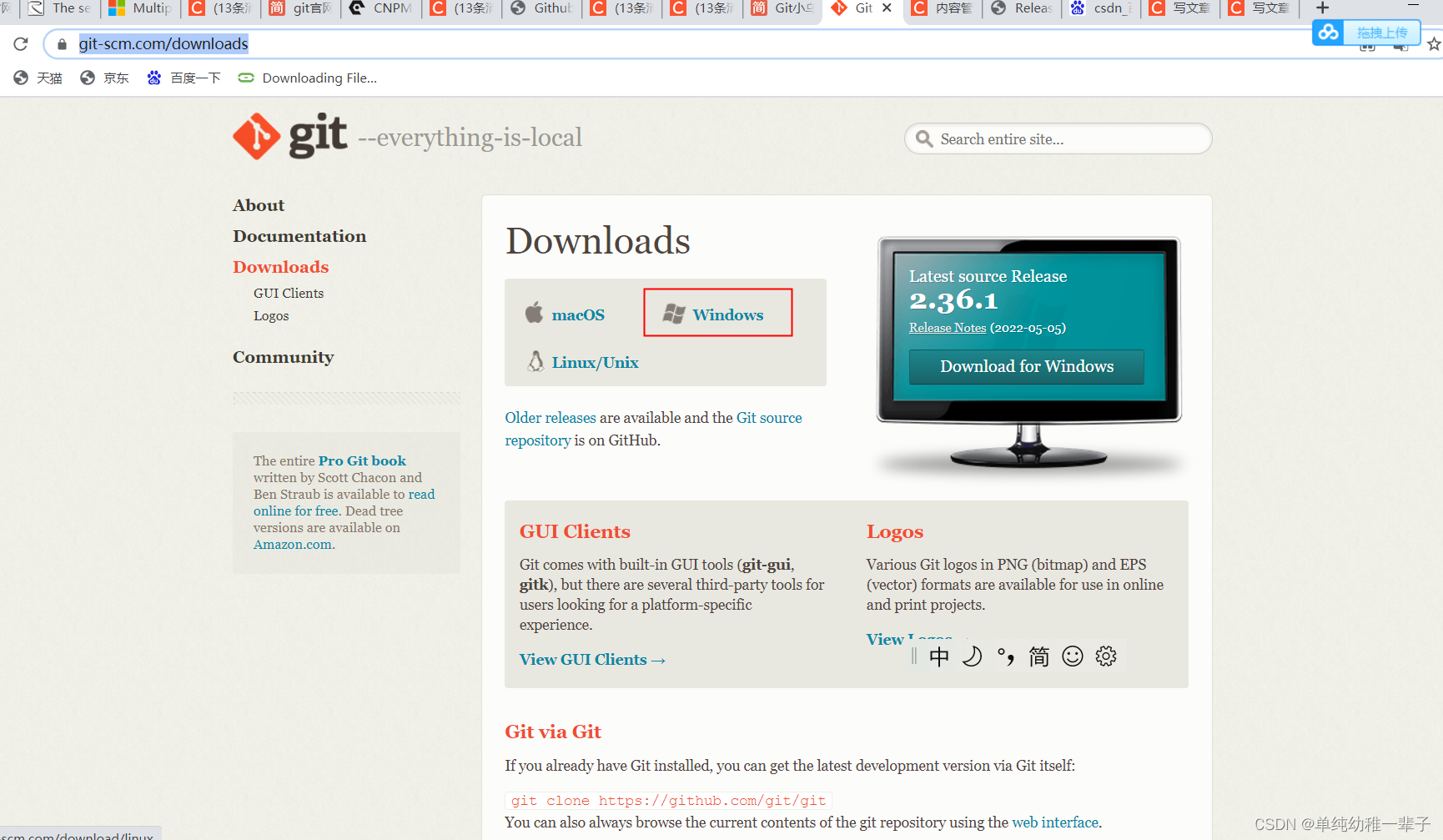Click the Download for Windows button
Viewport: 1443px width, 840px height.
click(x=1027, y=366)
